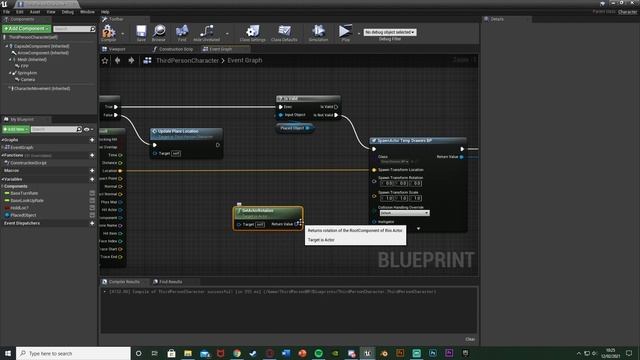This screenshot has height=360, width=640.
Task: Open the debug object filter dropdown
Action: coord(390,32)
